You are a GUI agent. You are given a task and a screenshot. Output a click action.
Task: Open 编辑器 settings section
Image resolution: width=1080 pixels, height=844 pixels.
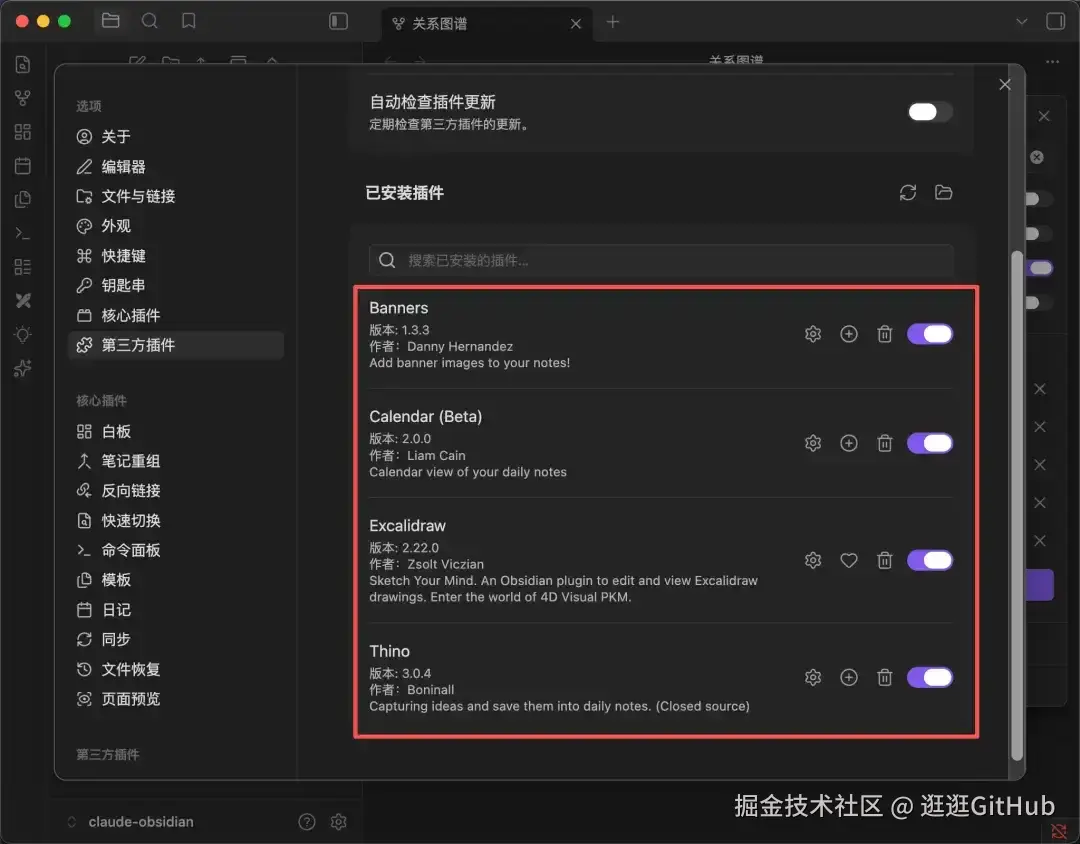(x=176, y=167)
